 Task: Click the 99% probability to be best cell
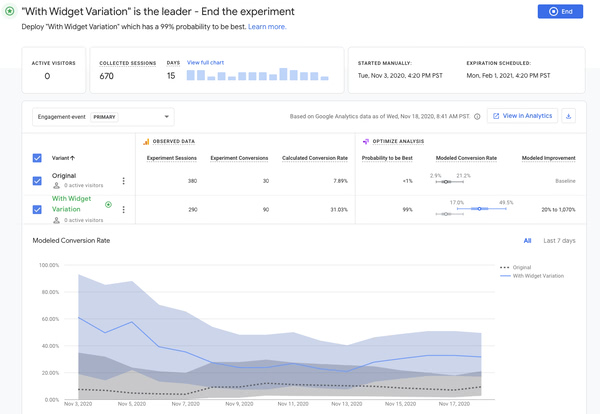pos(408,210)
